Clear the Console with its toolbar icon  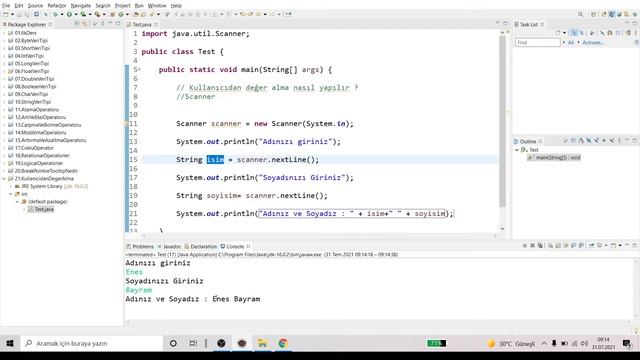551,245
